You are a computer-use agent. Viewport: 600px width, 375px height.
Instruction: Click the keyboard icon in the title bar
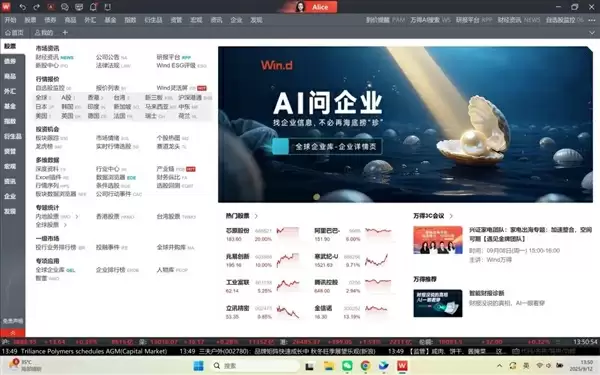coord(79,7)
